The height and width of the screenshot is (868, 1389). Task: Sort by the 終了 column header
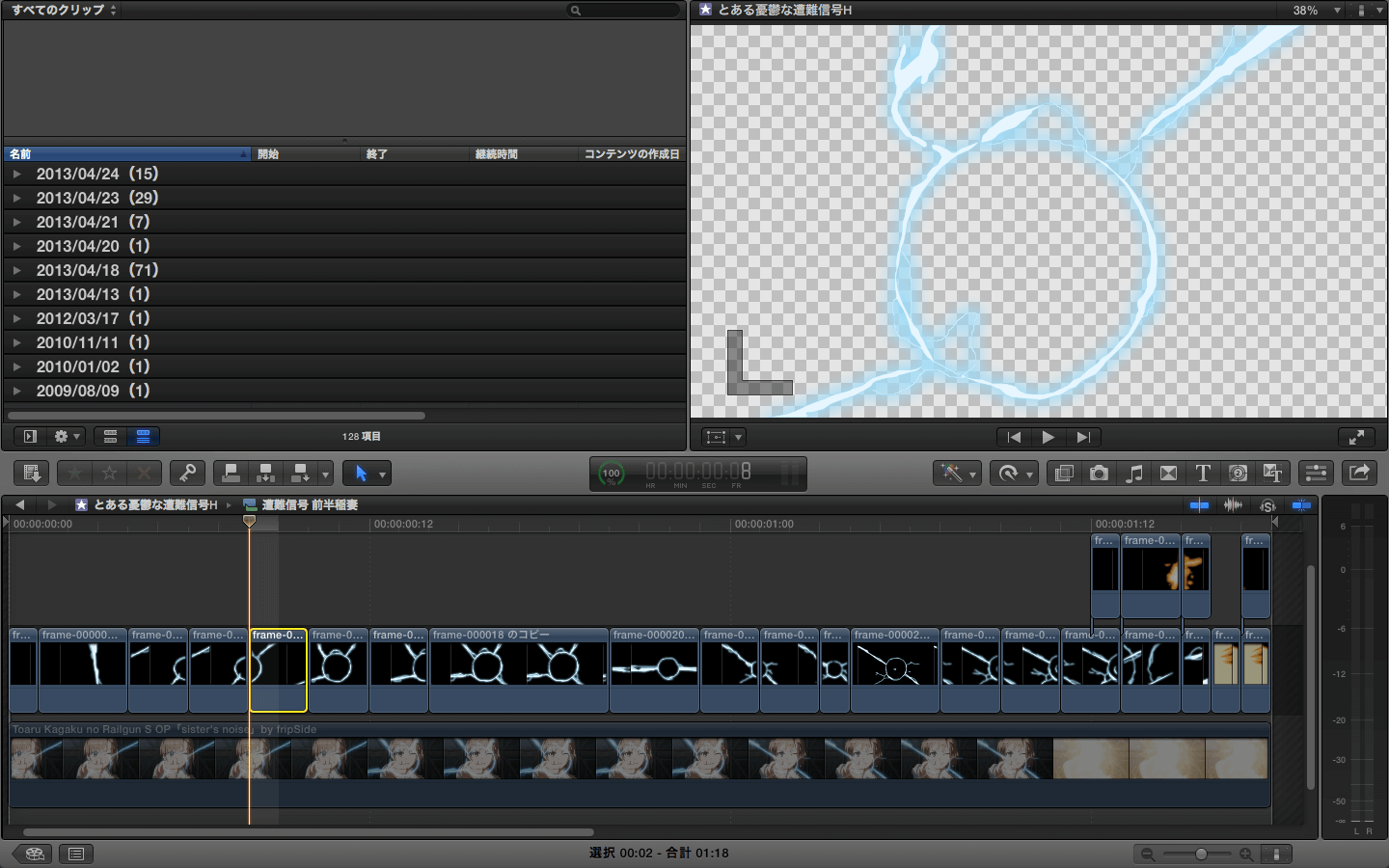point(416,153)
